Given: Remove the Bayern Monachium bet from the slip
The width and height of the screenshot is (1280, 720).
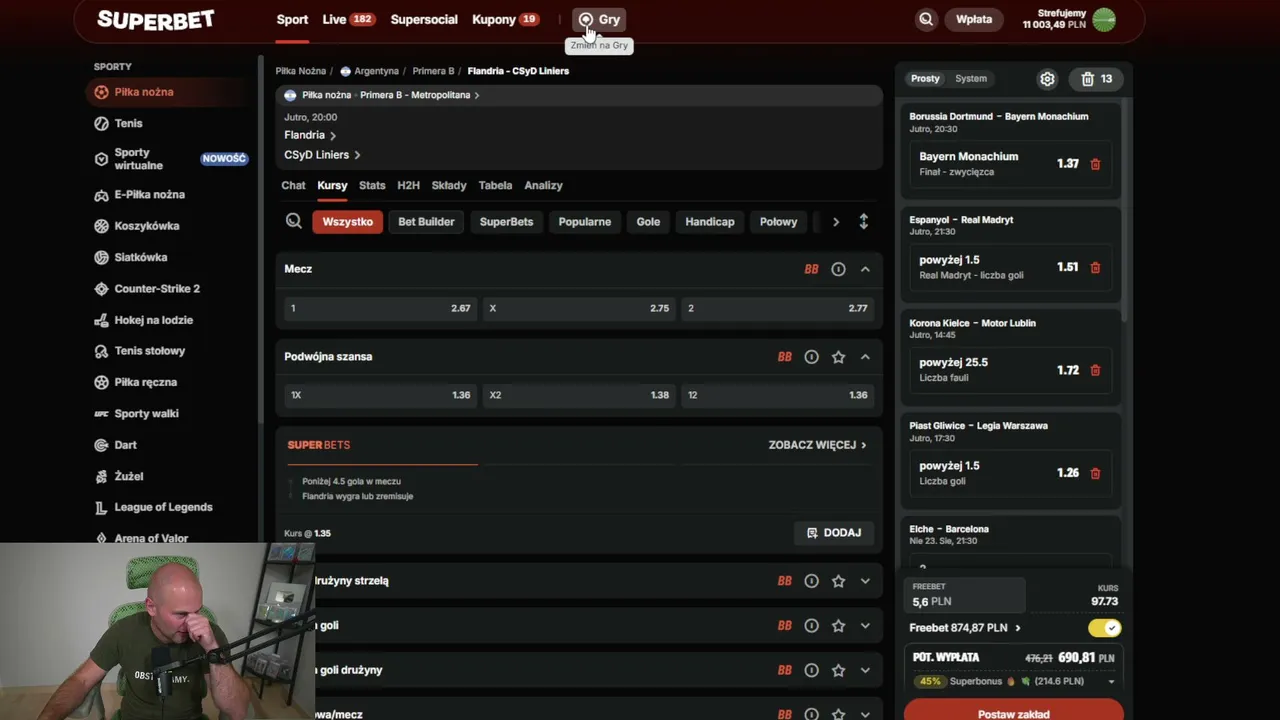Looking at the screenshot, I should [1095, 164].
